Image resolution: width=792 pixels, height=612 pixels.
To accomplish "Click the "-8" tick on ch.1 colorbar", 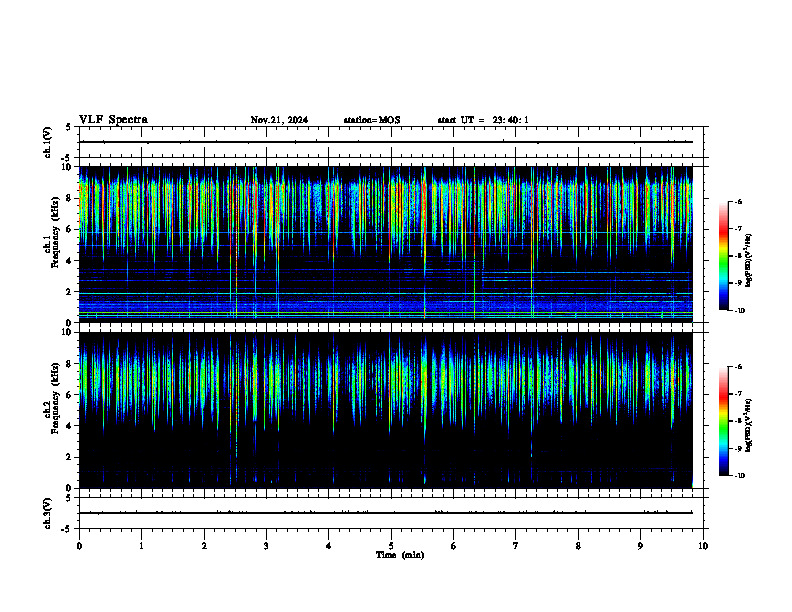I will [738, 256].
